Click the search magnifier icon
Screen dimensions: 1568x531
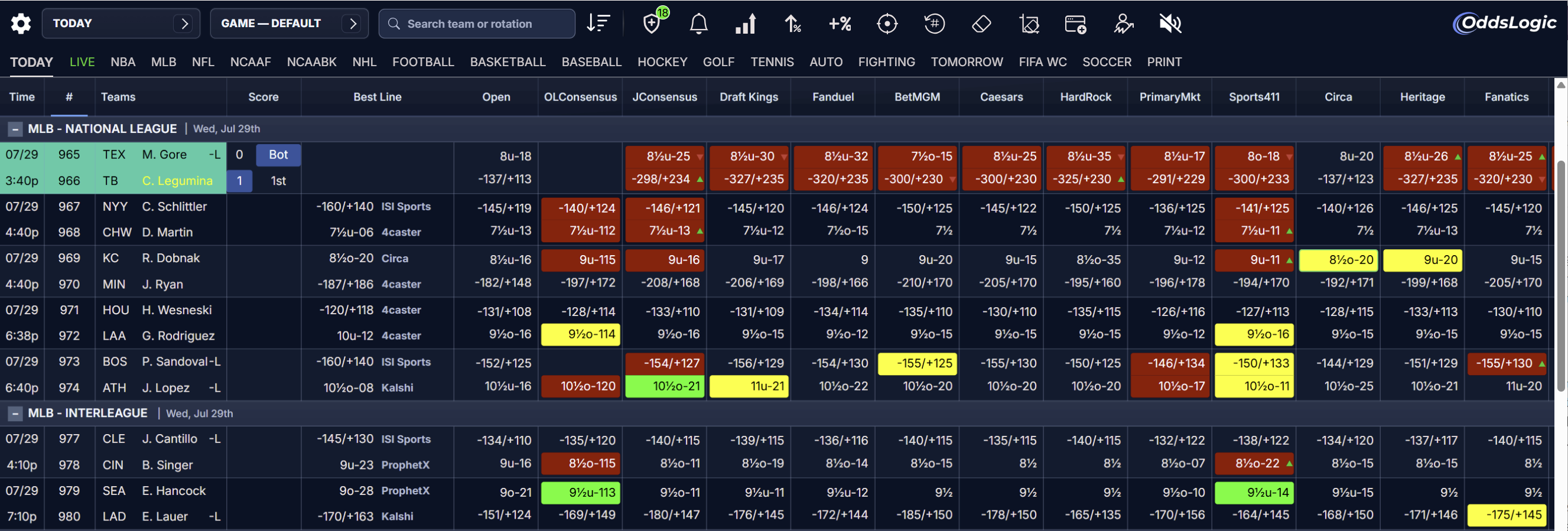pyautogui.click(x=394, y=24)
